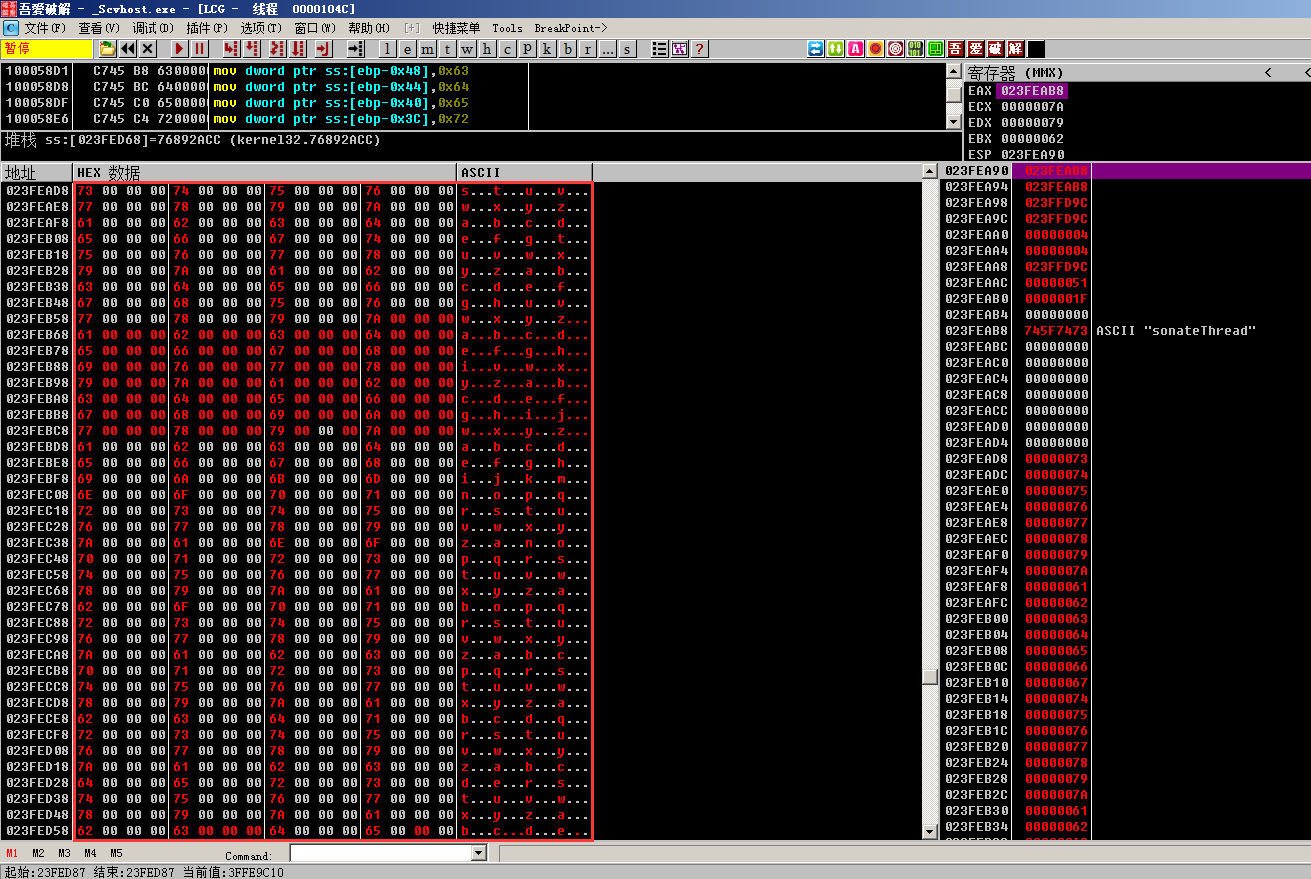Open the BreakPoint-> menu

(x=571, y=28)
